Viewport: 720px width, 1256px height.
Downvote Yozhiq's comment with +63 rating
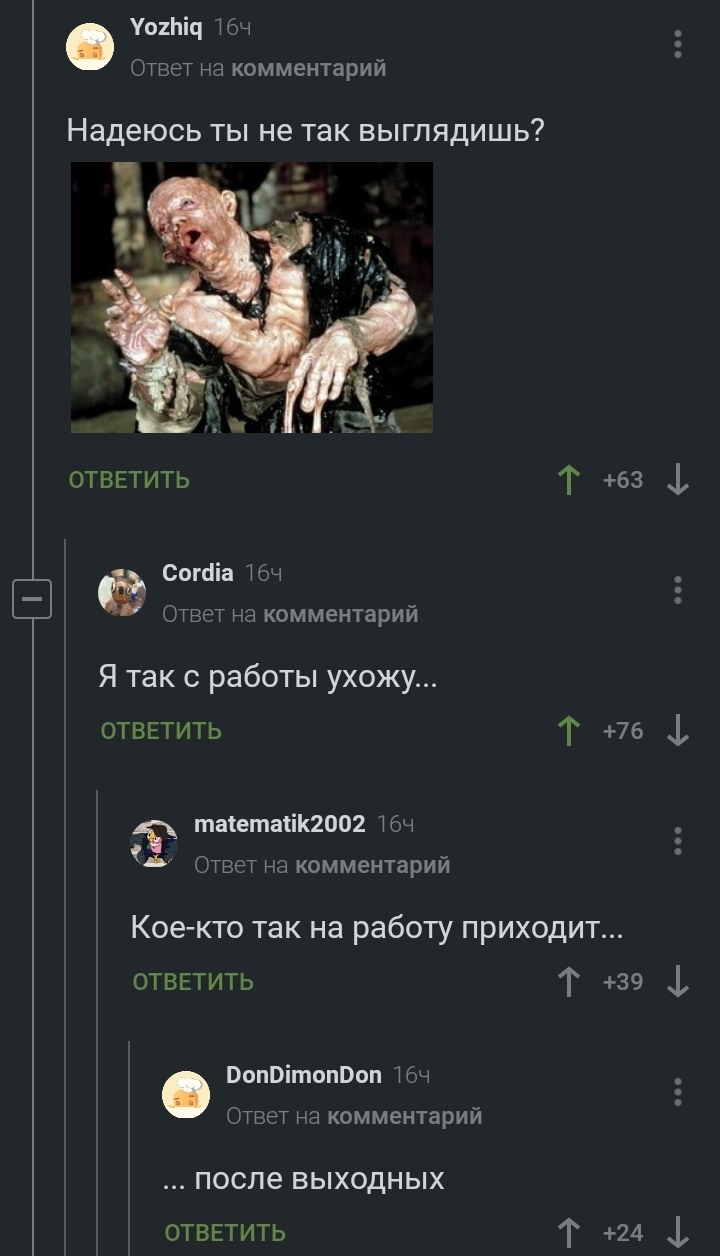678,480
